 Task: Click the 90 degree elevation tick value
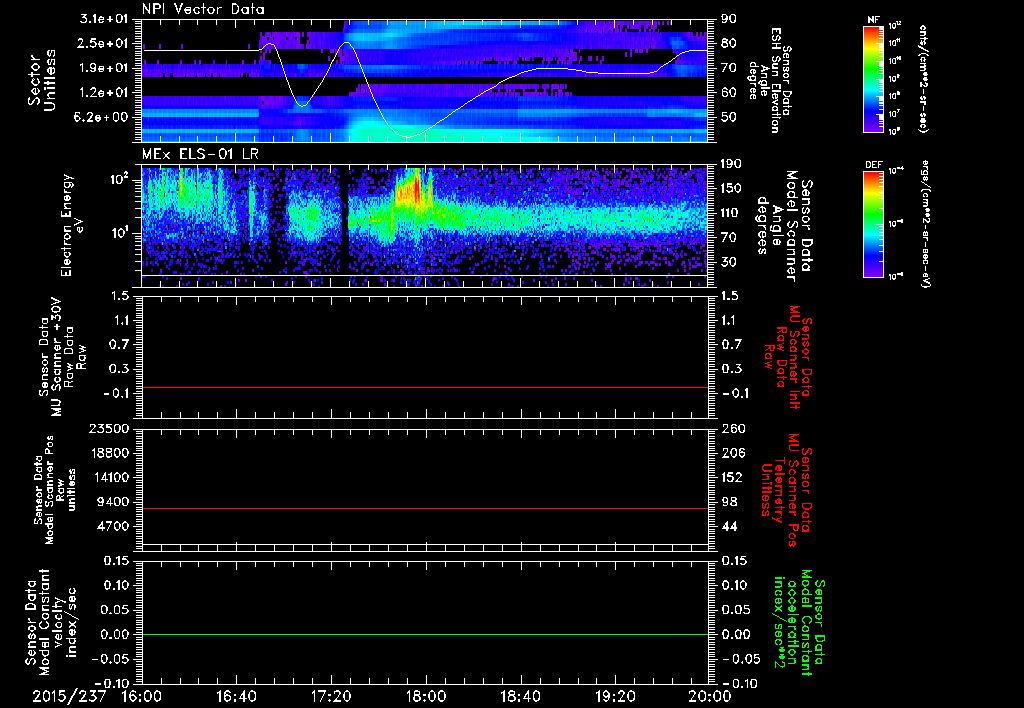[728, 19]
